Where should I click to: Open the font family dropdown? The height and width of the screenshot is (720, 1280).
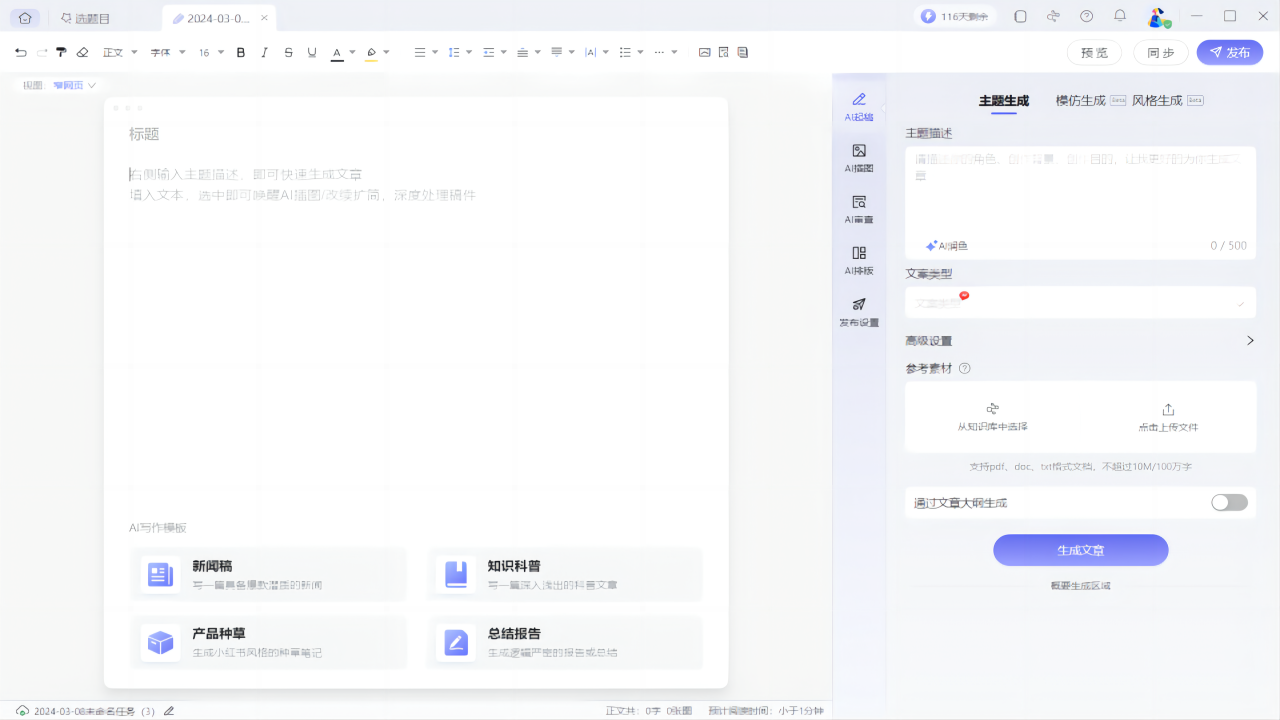(167, 52)
